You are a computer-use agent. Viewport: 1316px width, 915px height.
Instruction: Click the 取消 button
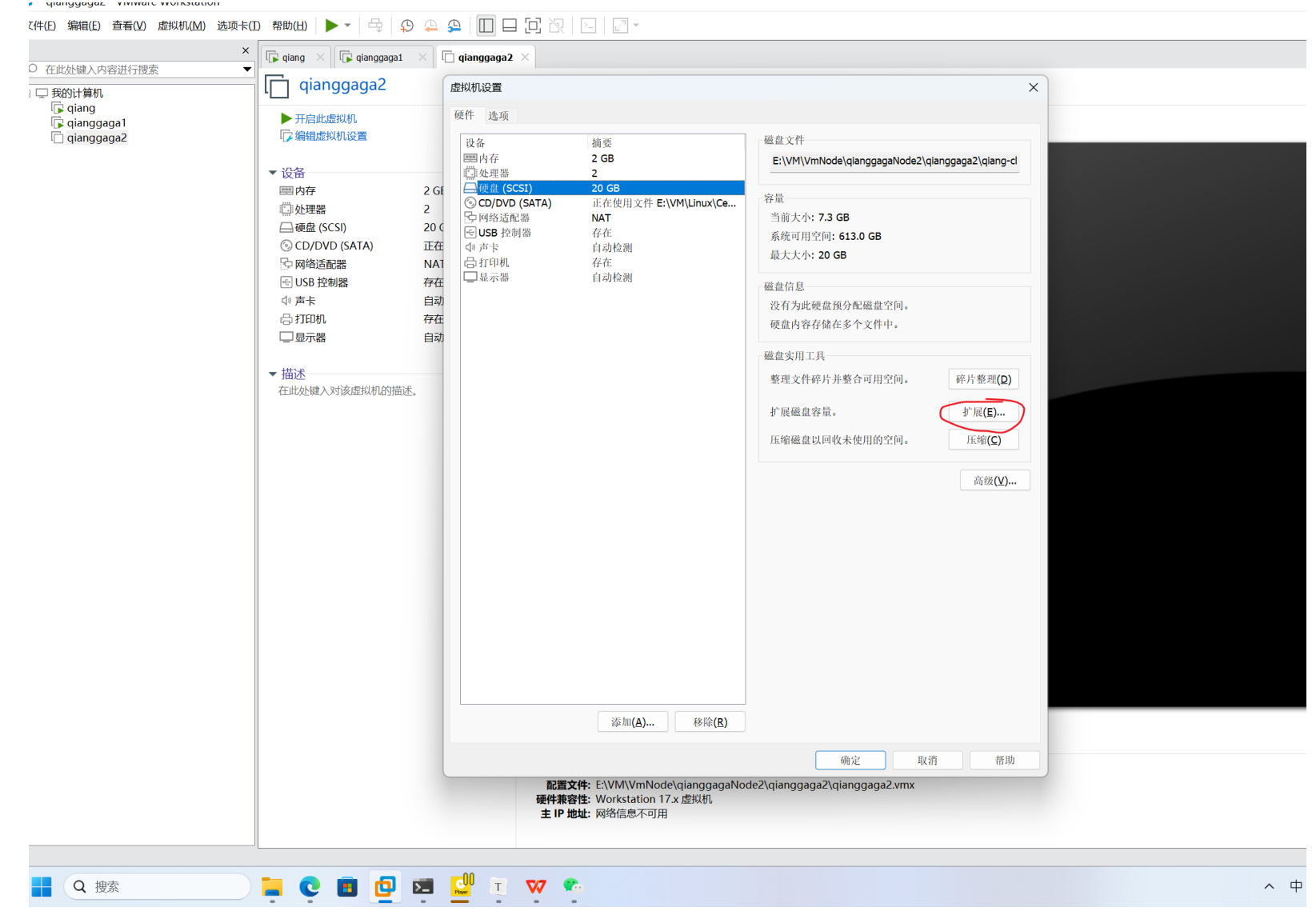point(927,761)
